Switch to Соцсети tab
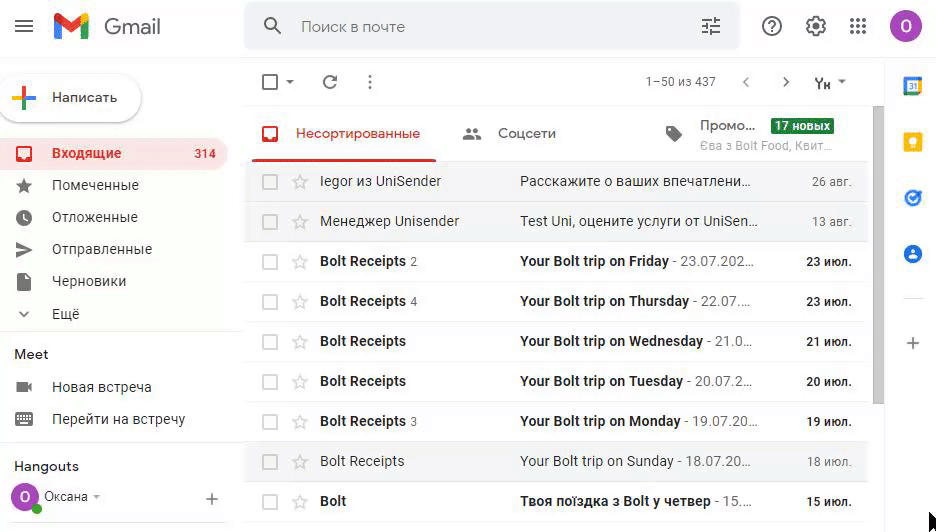The image size is (936, 532). [x=526, y=133]
